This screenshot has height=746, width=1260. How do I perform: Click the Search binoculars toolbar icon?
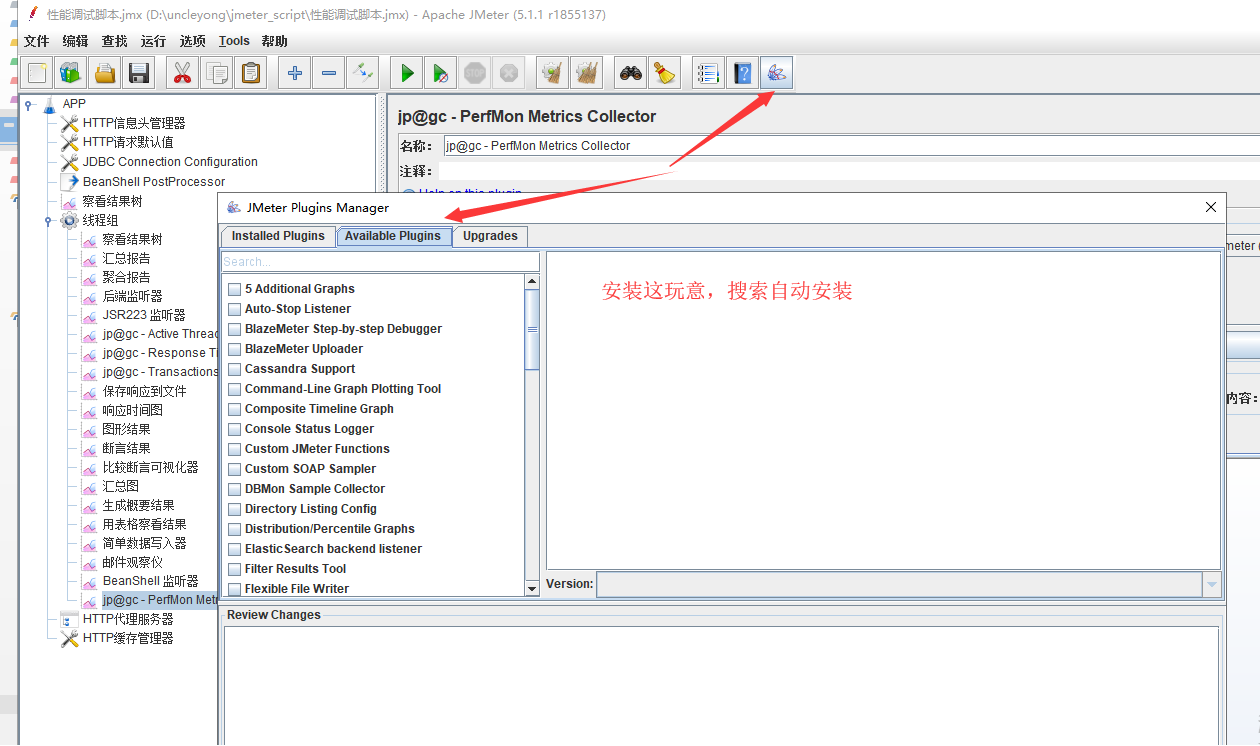[x=629, y=72]
